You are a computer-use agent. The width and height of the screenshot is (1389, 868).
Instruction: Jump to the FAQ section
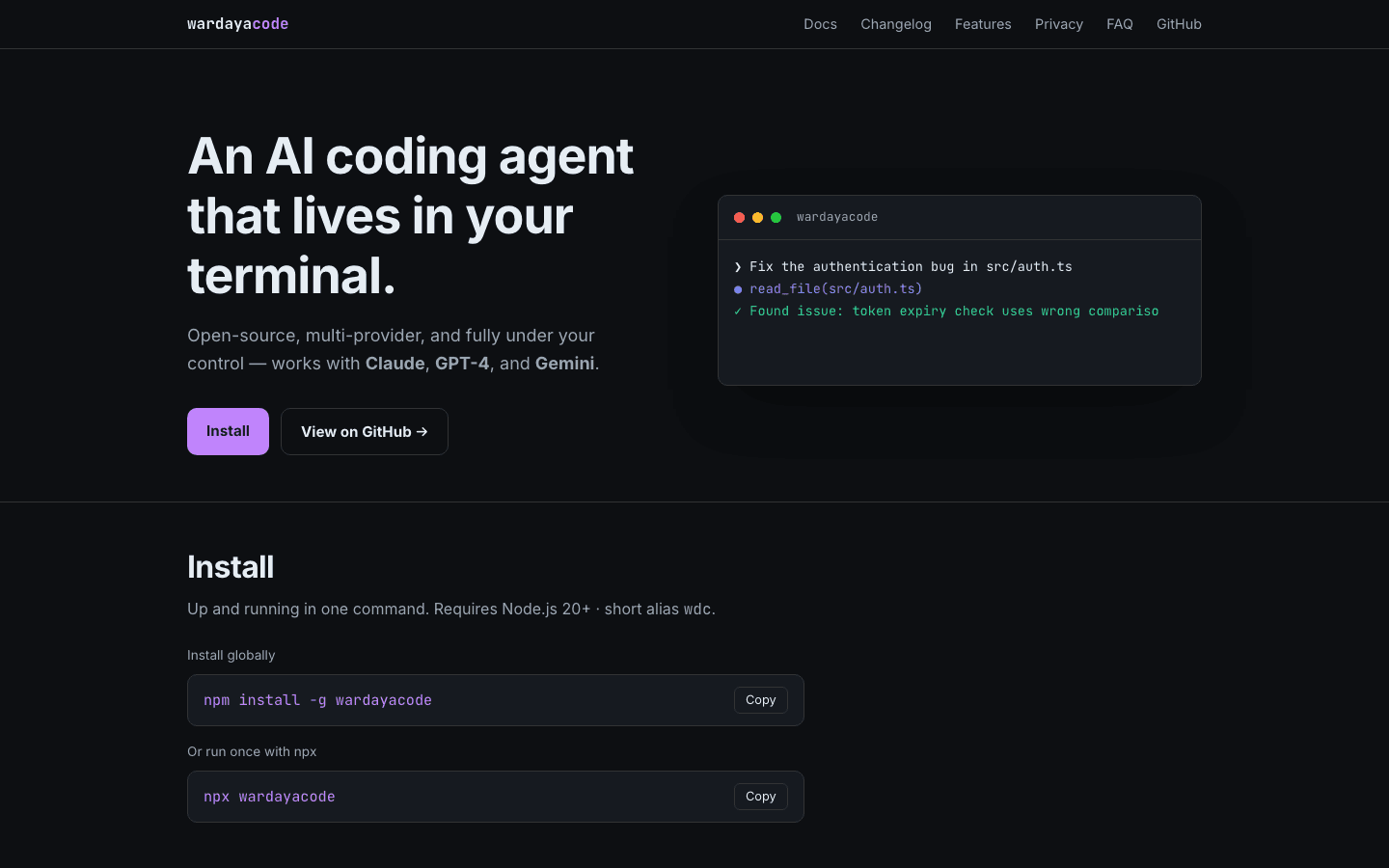[1120, 24]
